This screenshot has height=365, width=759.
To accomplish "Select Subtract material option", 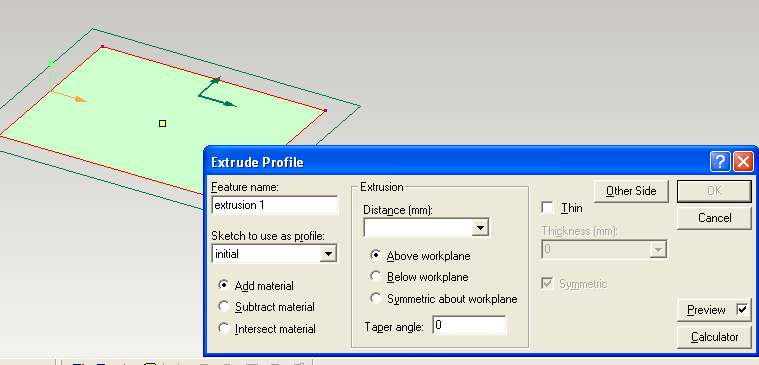I will [224, 306].
